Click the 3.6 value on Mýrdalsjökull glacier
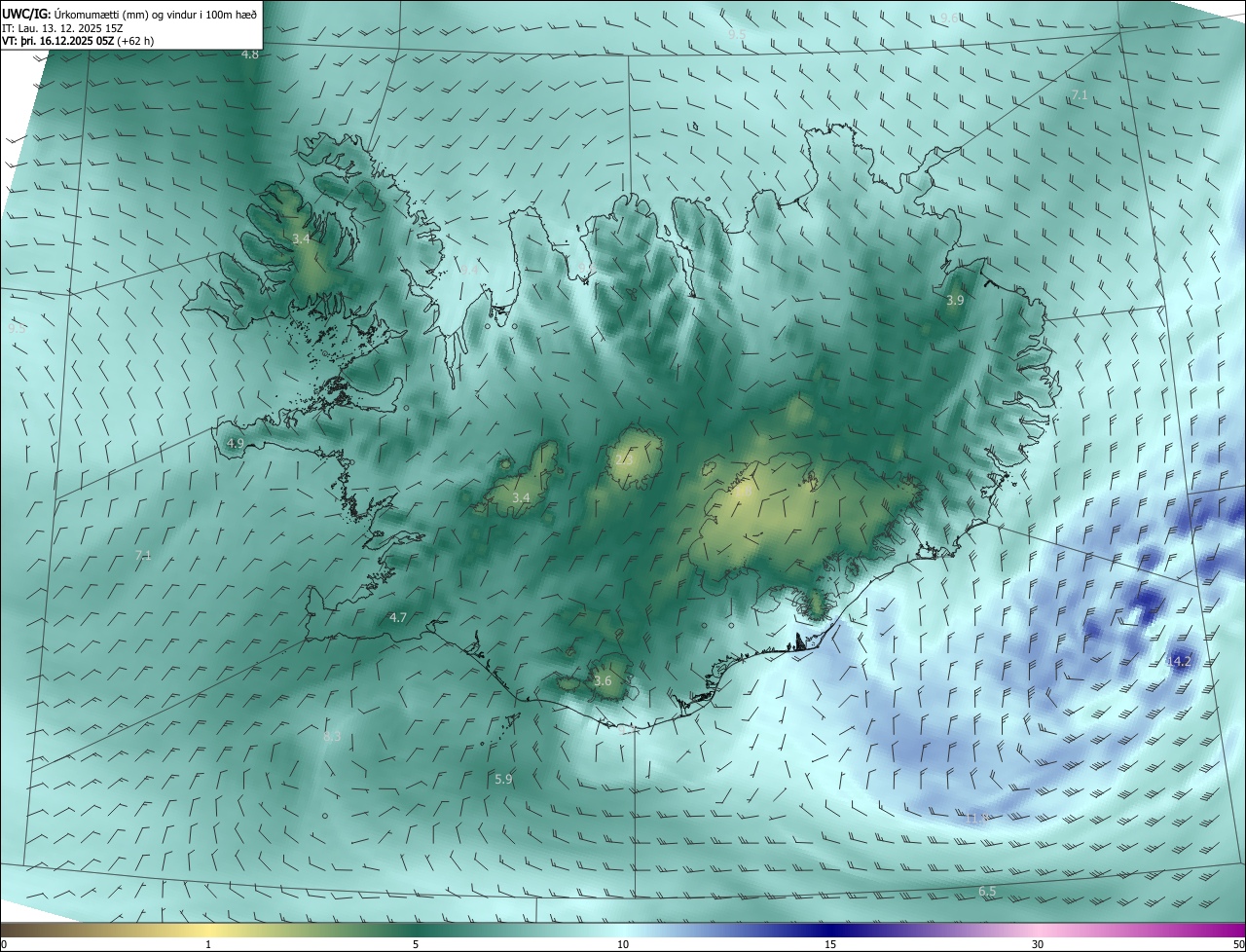 click(603, 680)
